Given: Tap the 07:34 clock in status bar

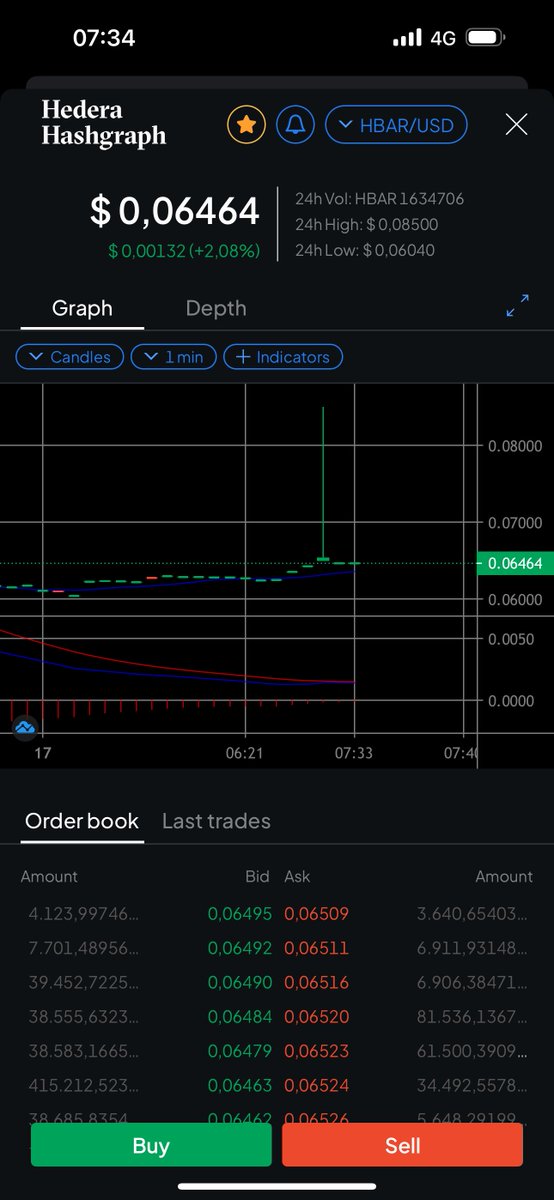Looking at the screenshot, I should 104,38.
